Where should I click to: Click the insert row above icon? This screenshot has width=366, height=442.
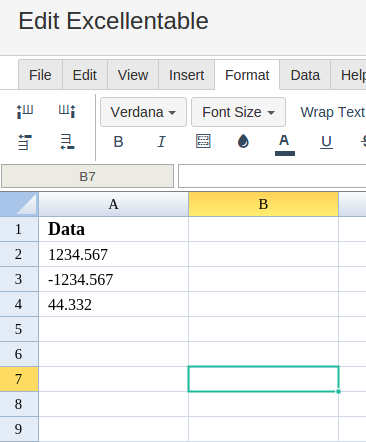(25, 142)
